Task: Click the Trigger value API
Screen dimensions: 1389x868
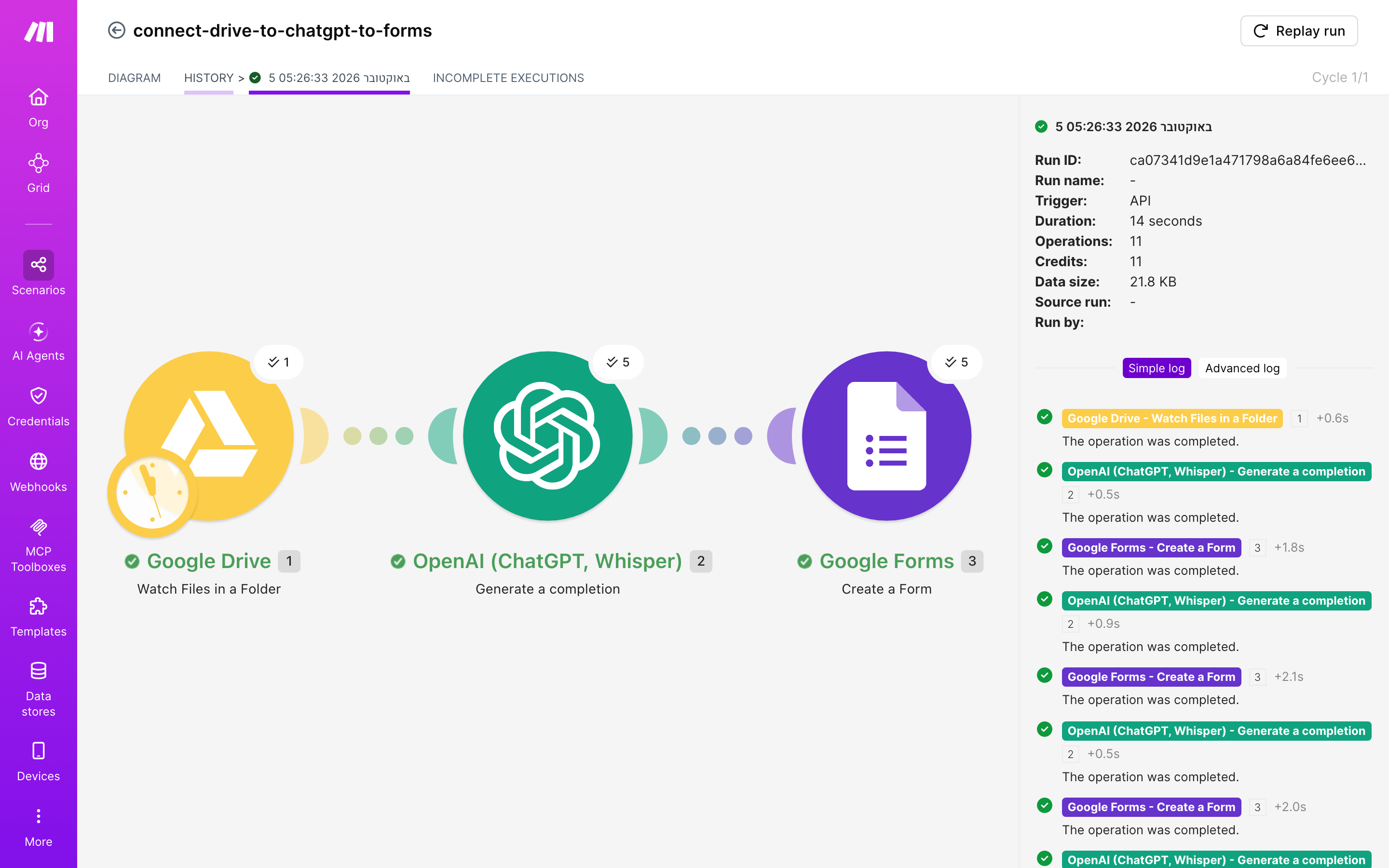Action: click(x=1140, y=201)
